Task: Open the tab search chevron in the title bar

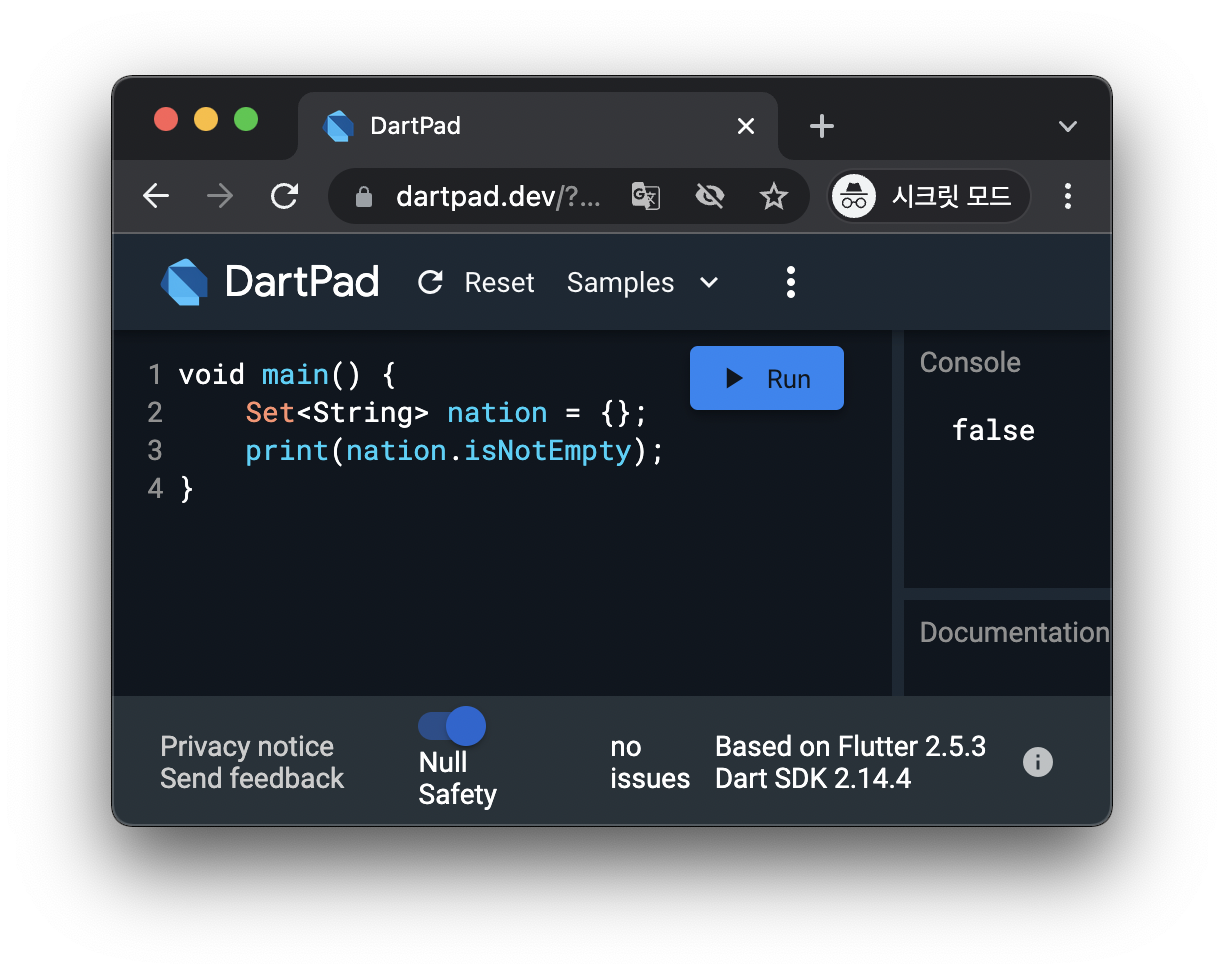Action: [x=1068, y=126]
